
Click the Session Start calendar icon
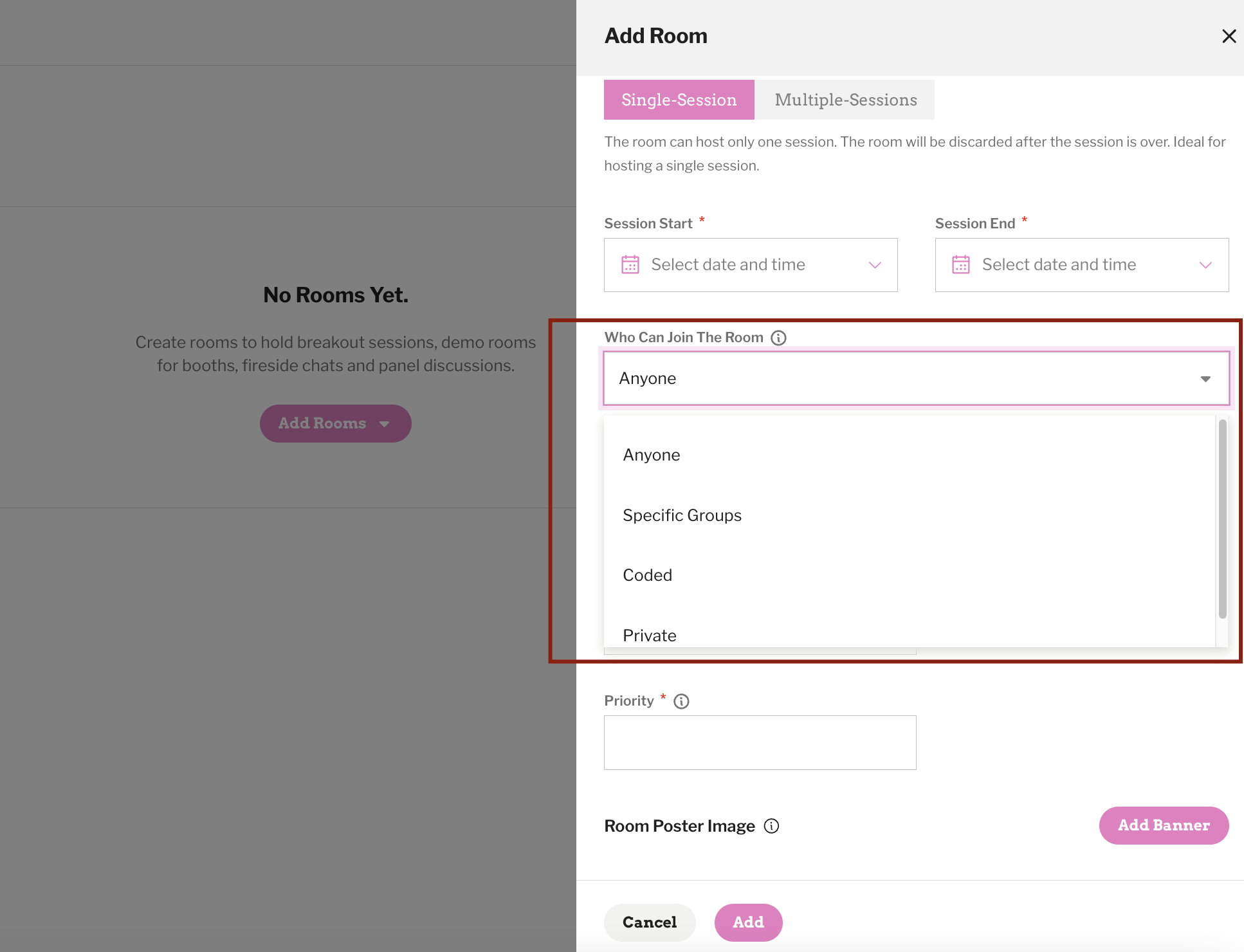630,264
